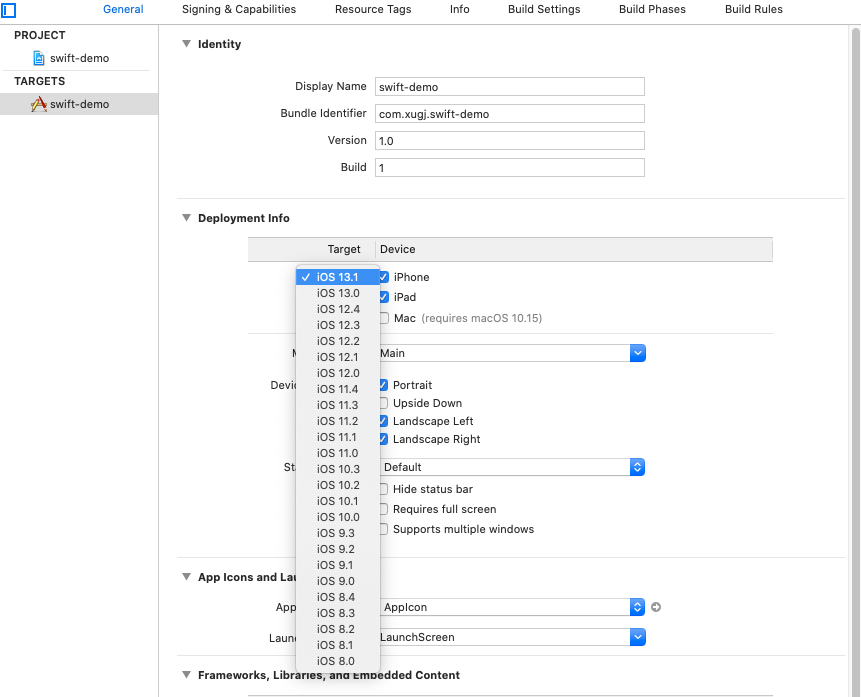Click the arrow icon next to AppIcon
This screenshot has height=697, width=861.
[656, 607]
